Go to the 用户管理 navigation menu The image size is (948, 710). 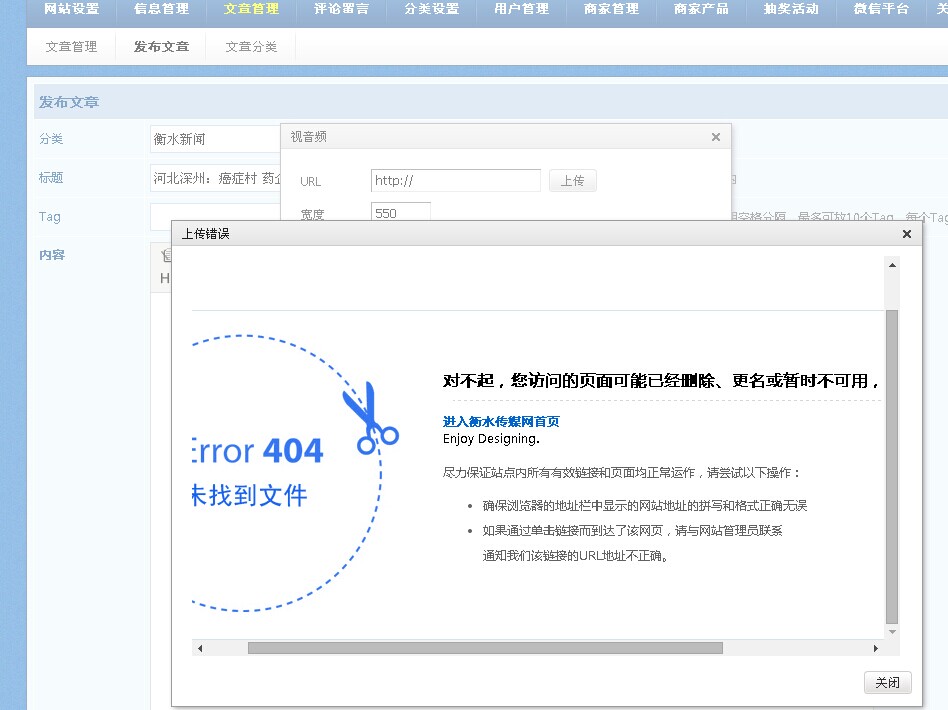521,9
